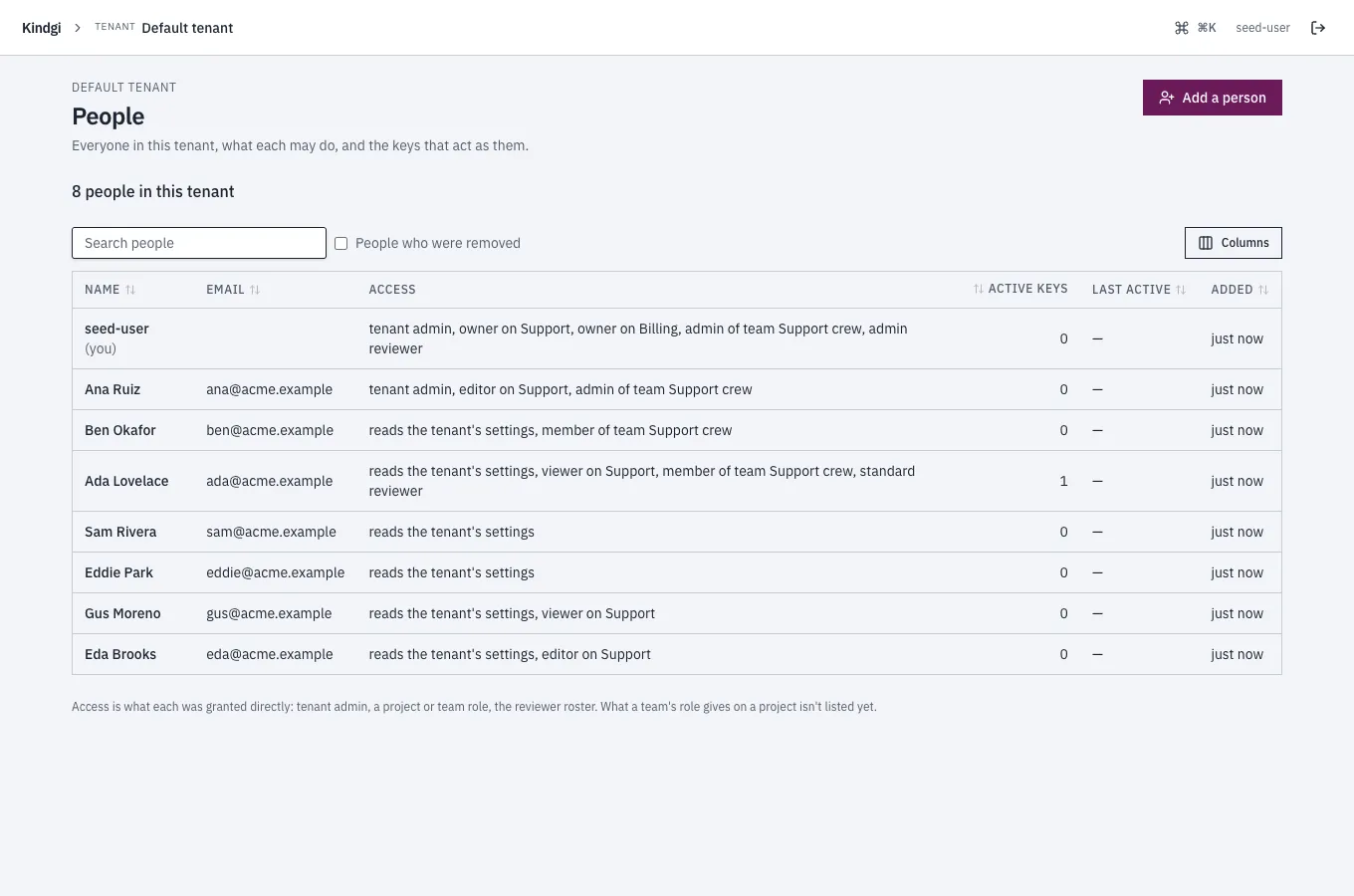This screenshot has width=1354, height=896.
Task: Sort by Last Active column arrows
Action: (1181, 290)
